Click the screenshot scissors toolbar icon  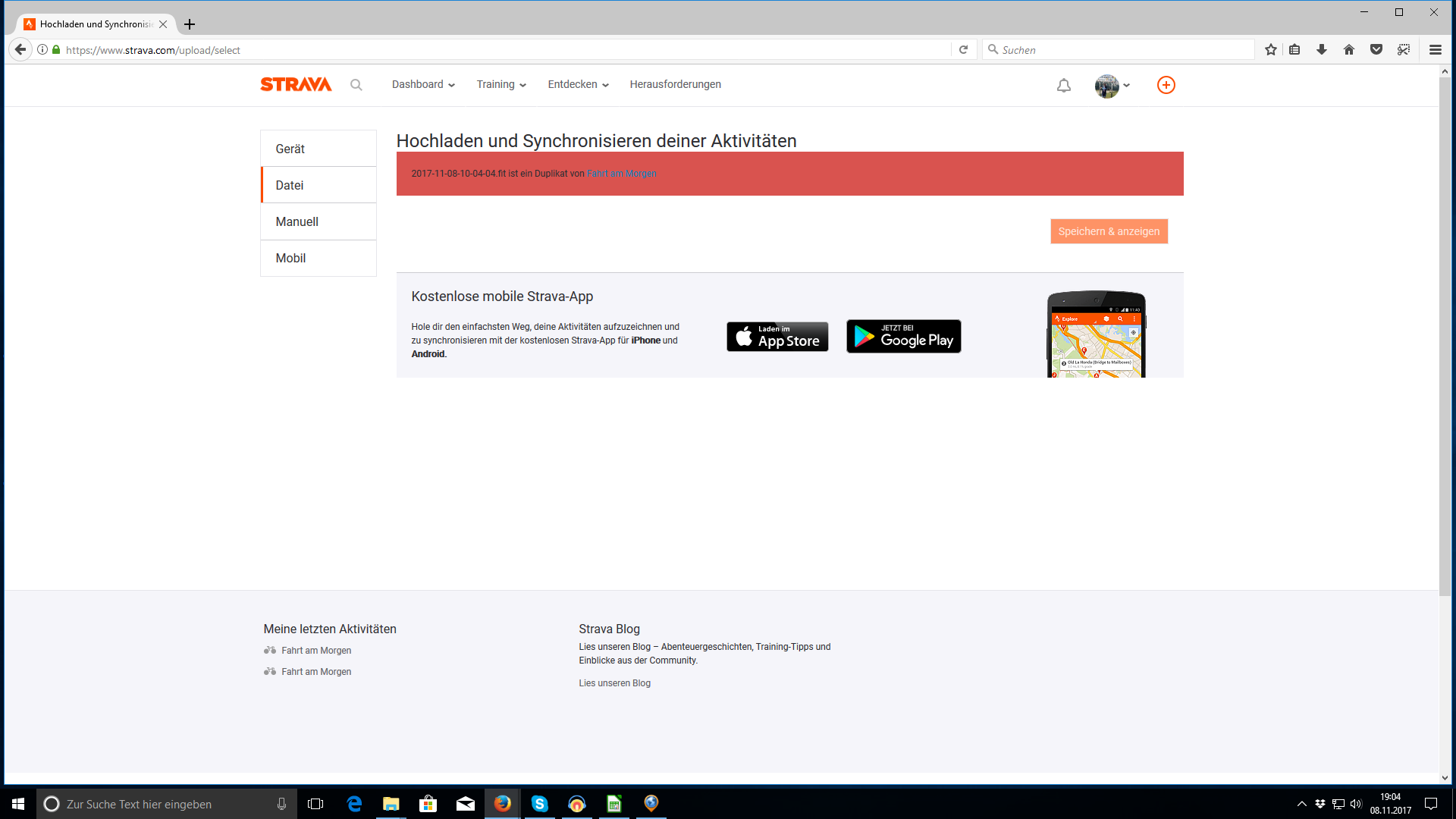(1404, 49)
